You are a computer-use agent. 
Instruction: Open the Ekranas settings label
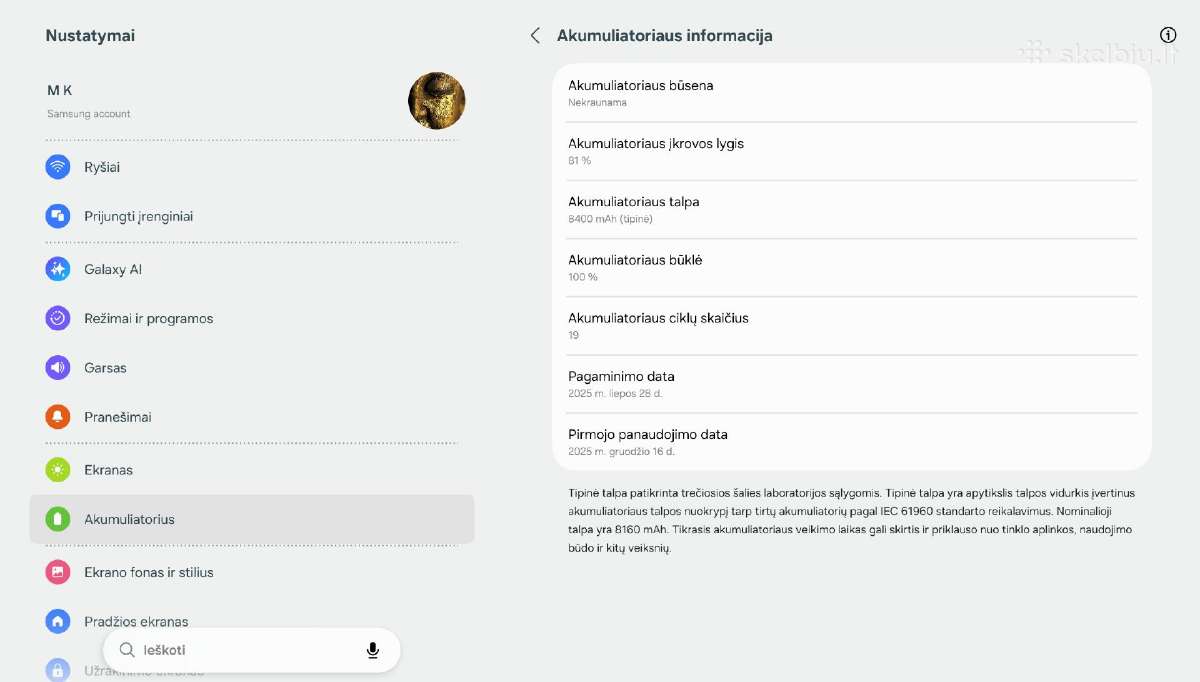coord(108,470)
